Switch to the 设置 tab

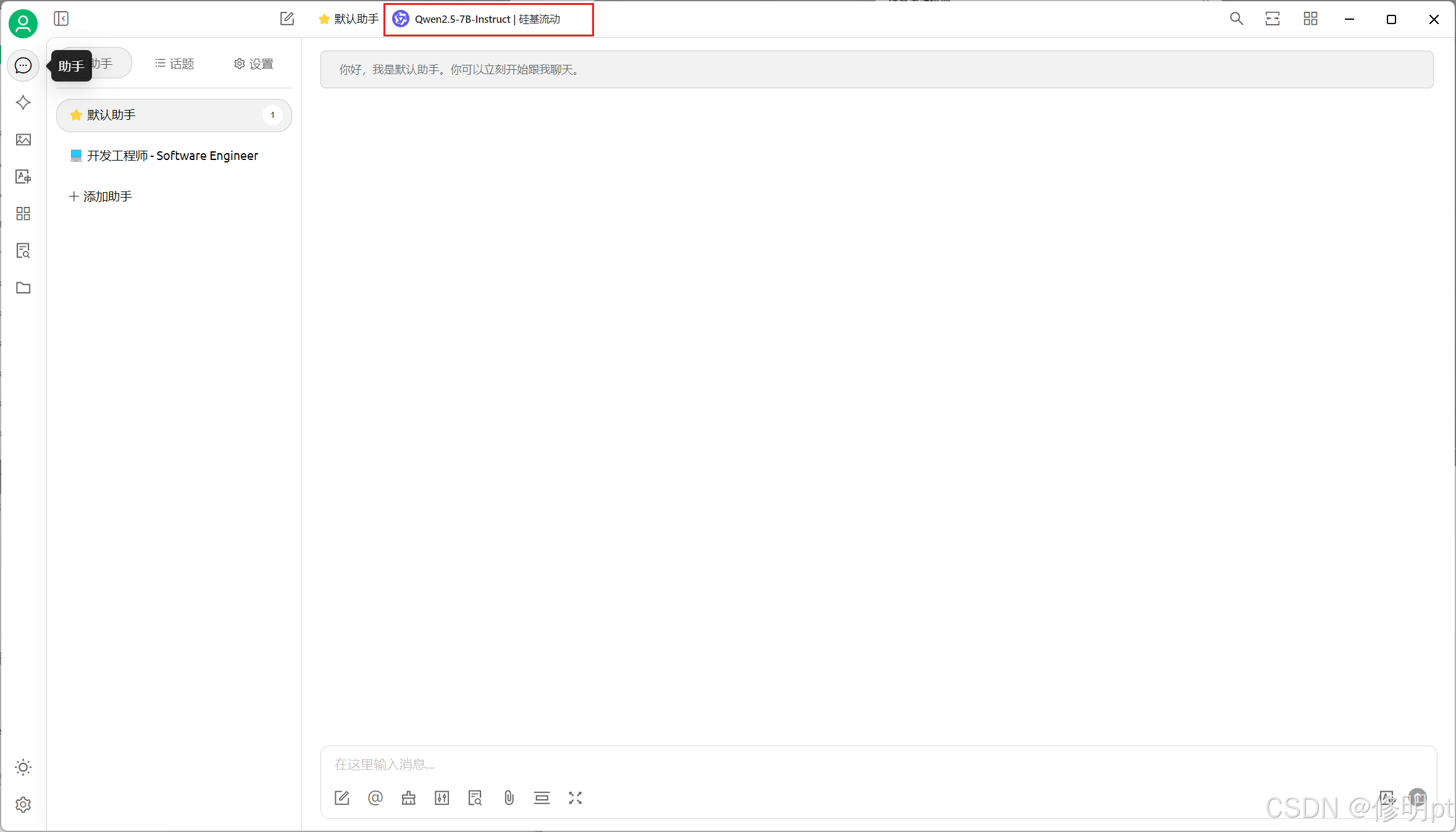[254, 64]
